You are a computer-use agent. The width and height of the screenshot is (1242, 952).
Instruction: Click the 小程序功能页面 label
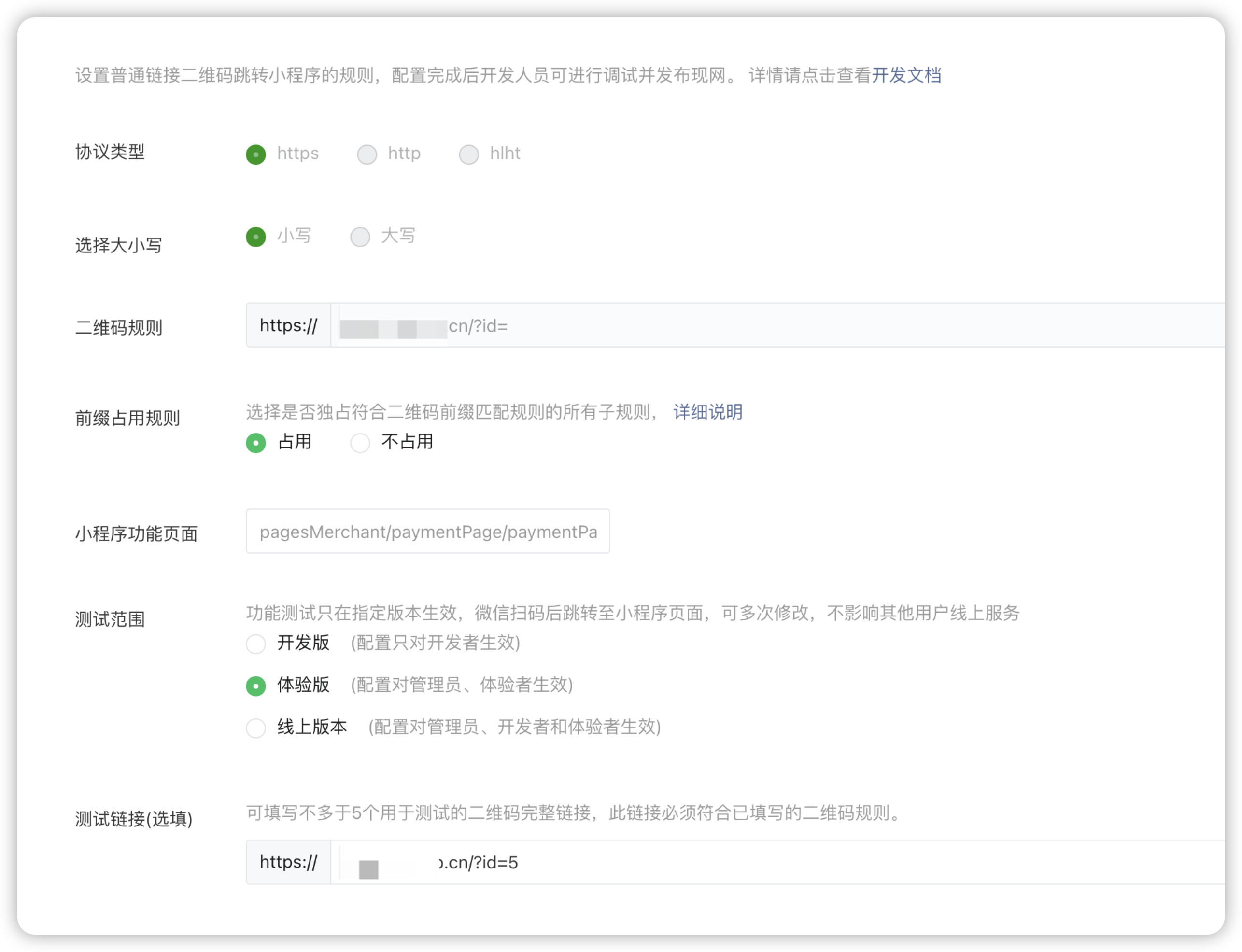(136, 534)
